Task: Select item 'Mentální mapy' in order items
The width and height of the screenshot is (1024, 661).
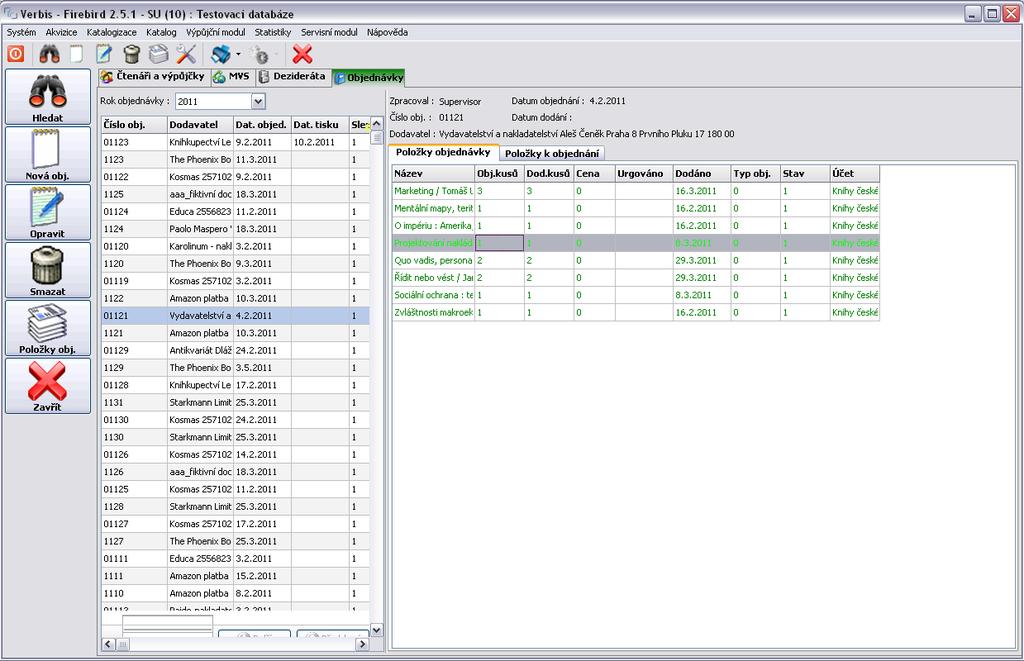Action: 635,208
